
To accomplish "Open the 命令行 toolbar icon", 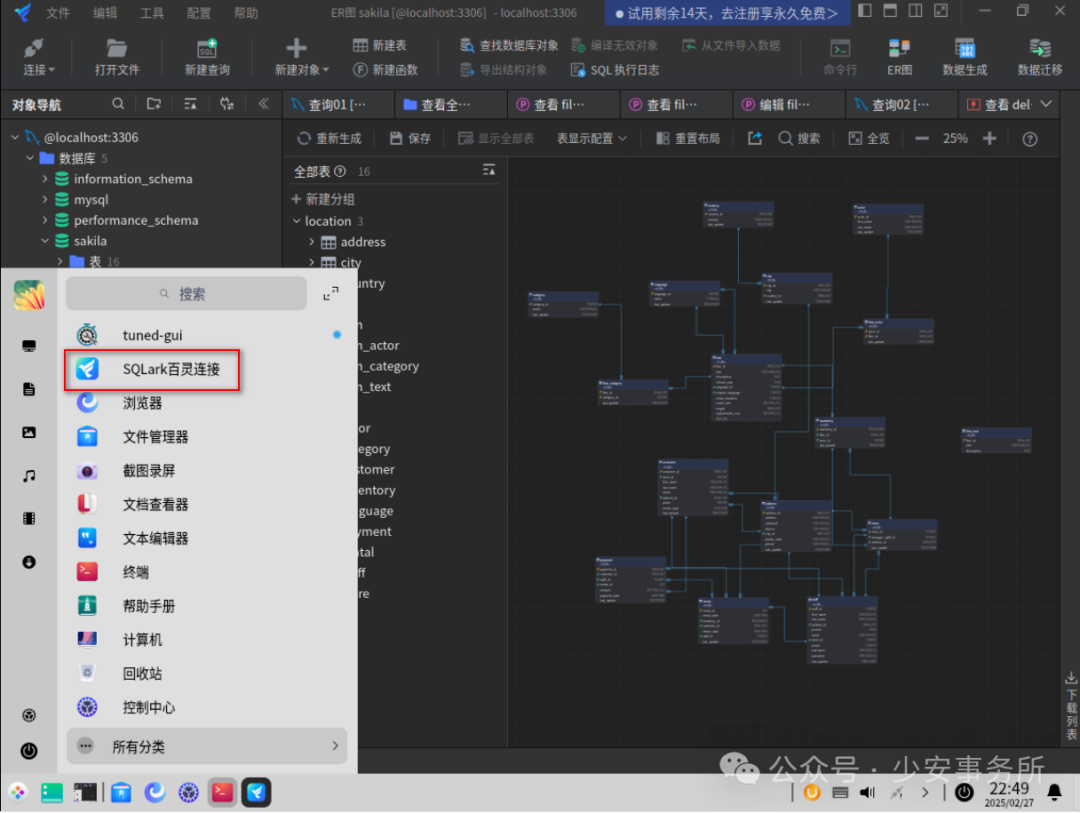I will coord(839,57).
